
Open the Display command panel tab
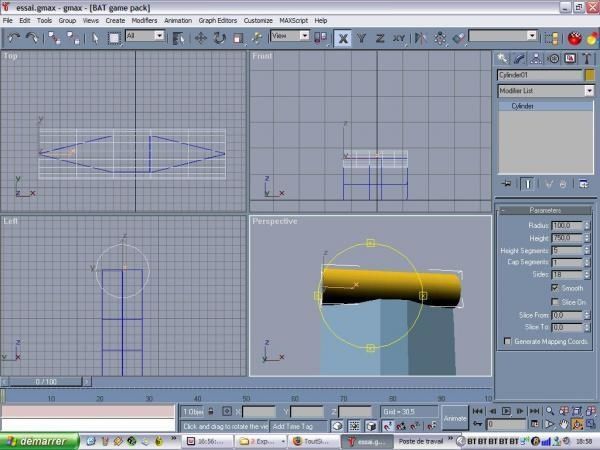570,58
